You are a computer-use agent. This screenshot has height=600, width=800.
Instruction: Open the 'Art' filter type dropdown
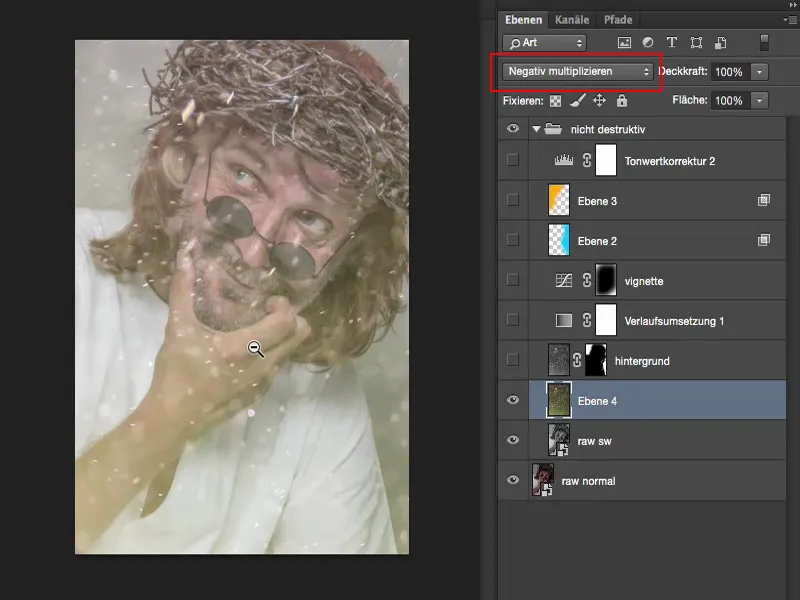click(544, 43)
